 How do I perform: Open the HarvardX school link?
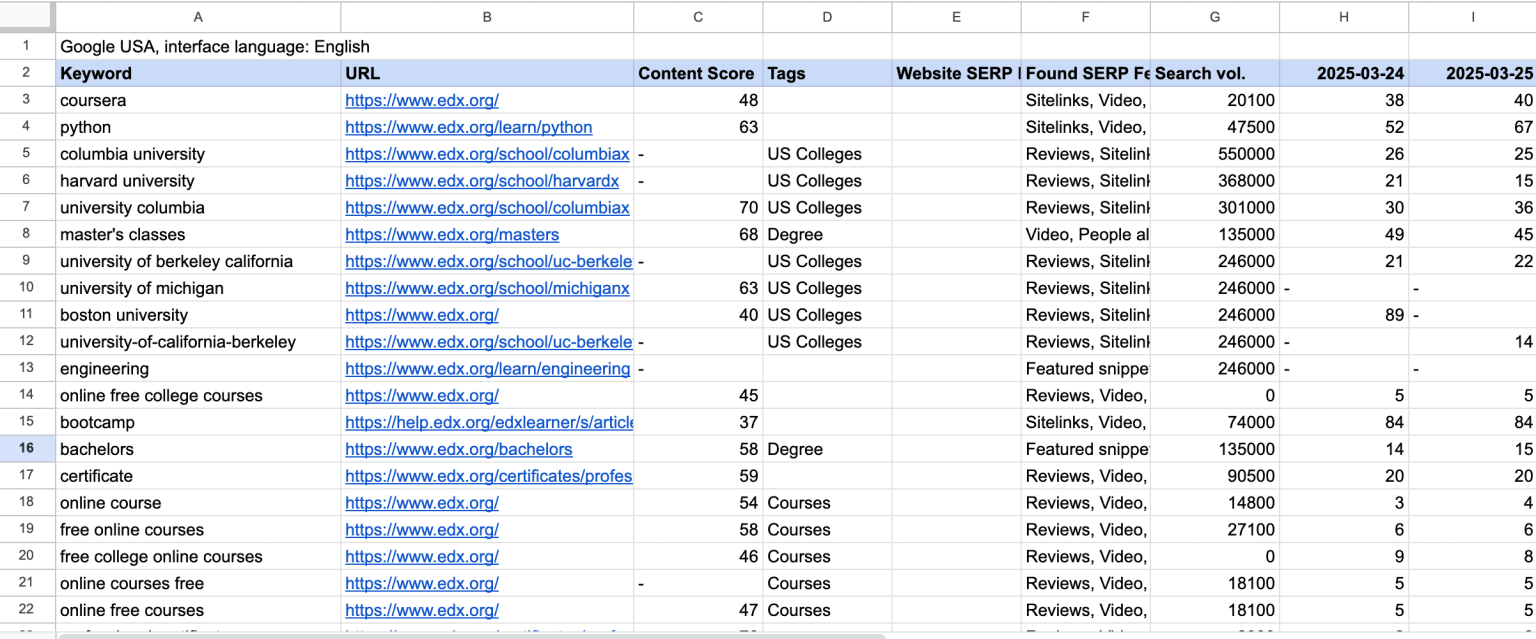click(x=480, y=181)
